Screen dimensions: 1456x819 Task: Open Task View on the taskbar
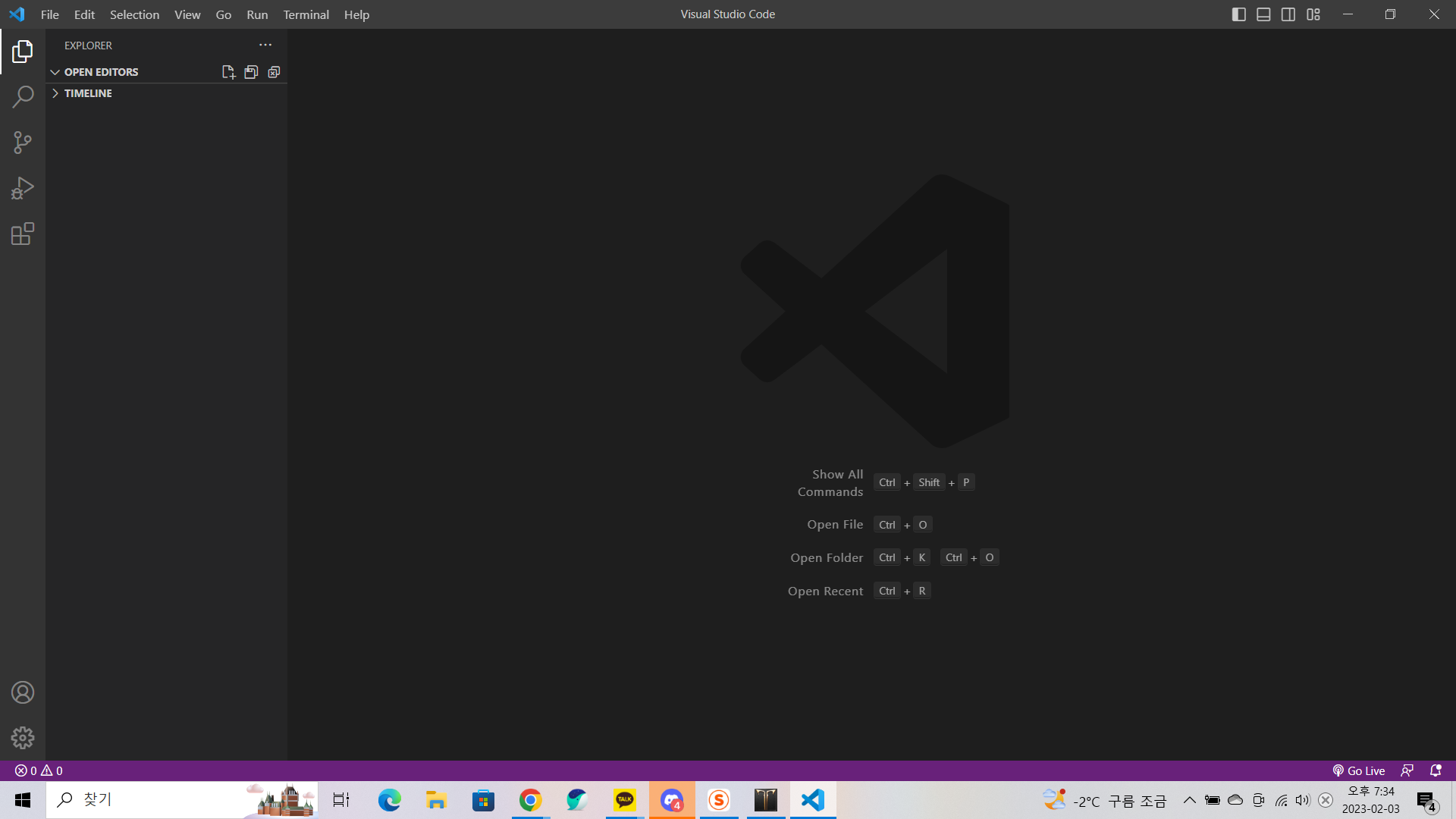[341, 800]
